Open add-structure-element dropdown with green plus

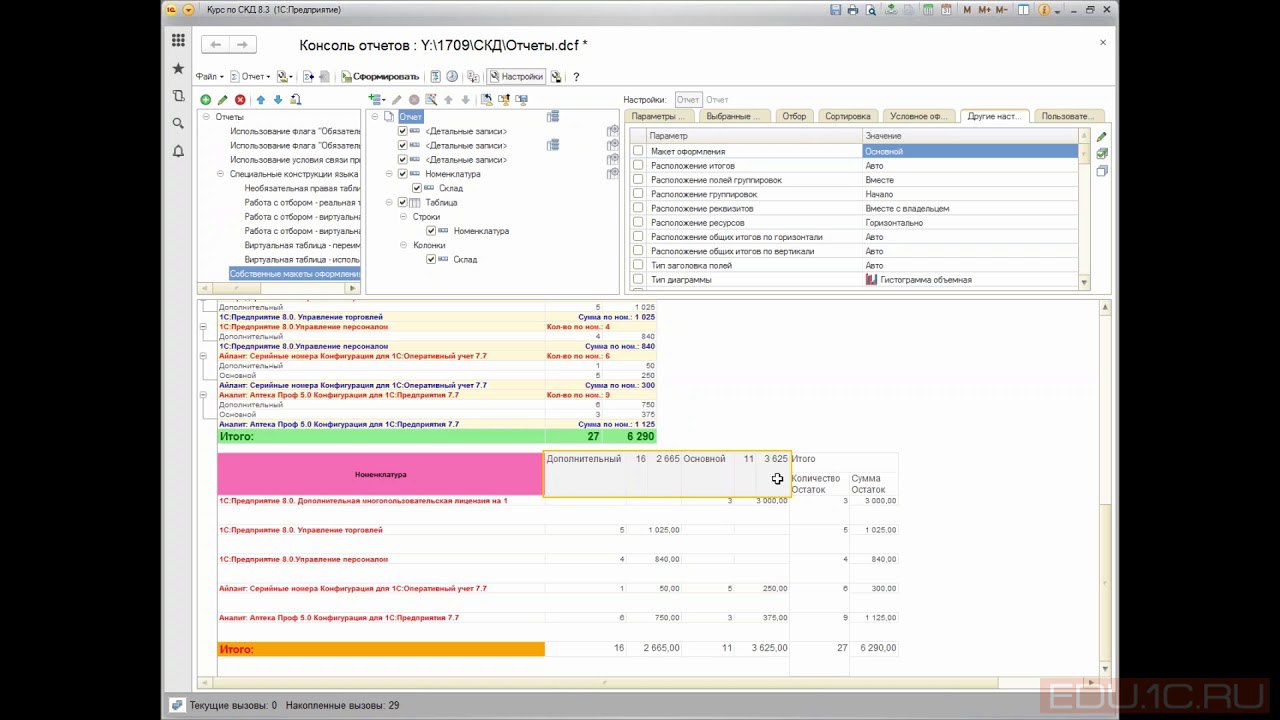(x=377, y=100)
